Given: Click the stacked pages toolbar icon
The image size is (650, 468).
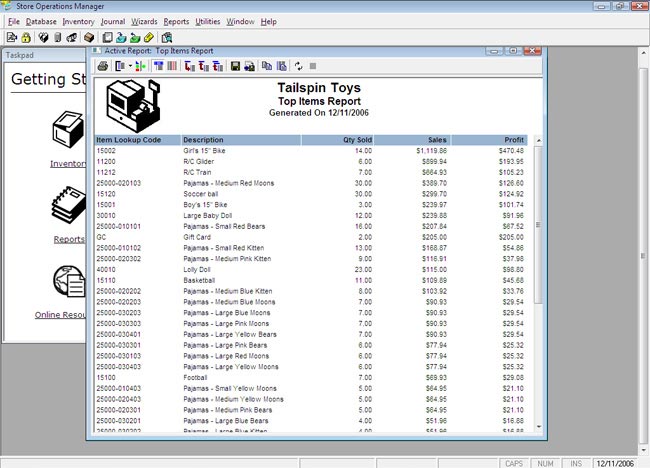Looking at the screenshot, I should (x=107, y=38).
